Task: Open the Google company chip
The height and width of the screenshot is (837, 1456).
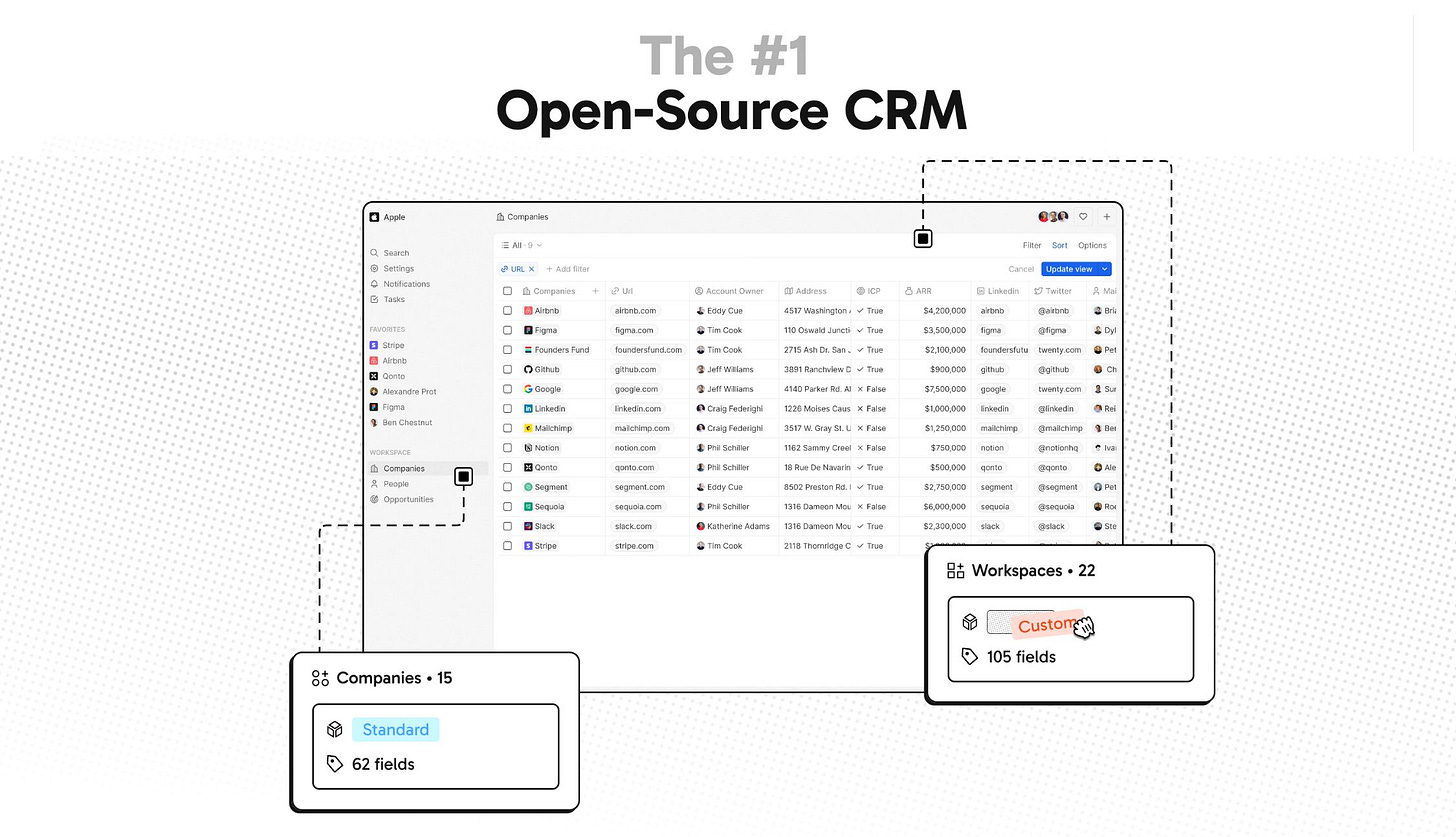Action: (543, 389)
